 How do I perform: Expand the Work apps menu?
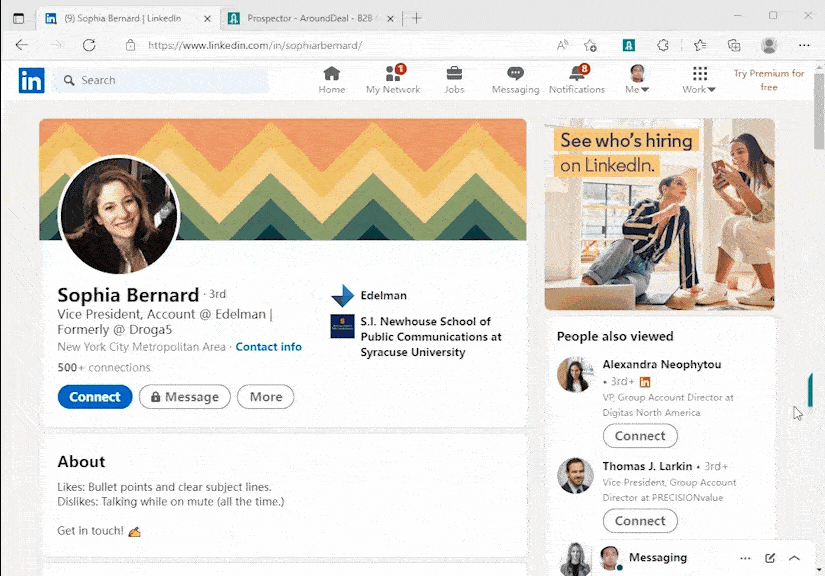tap(699, 80)
